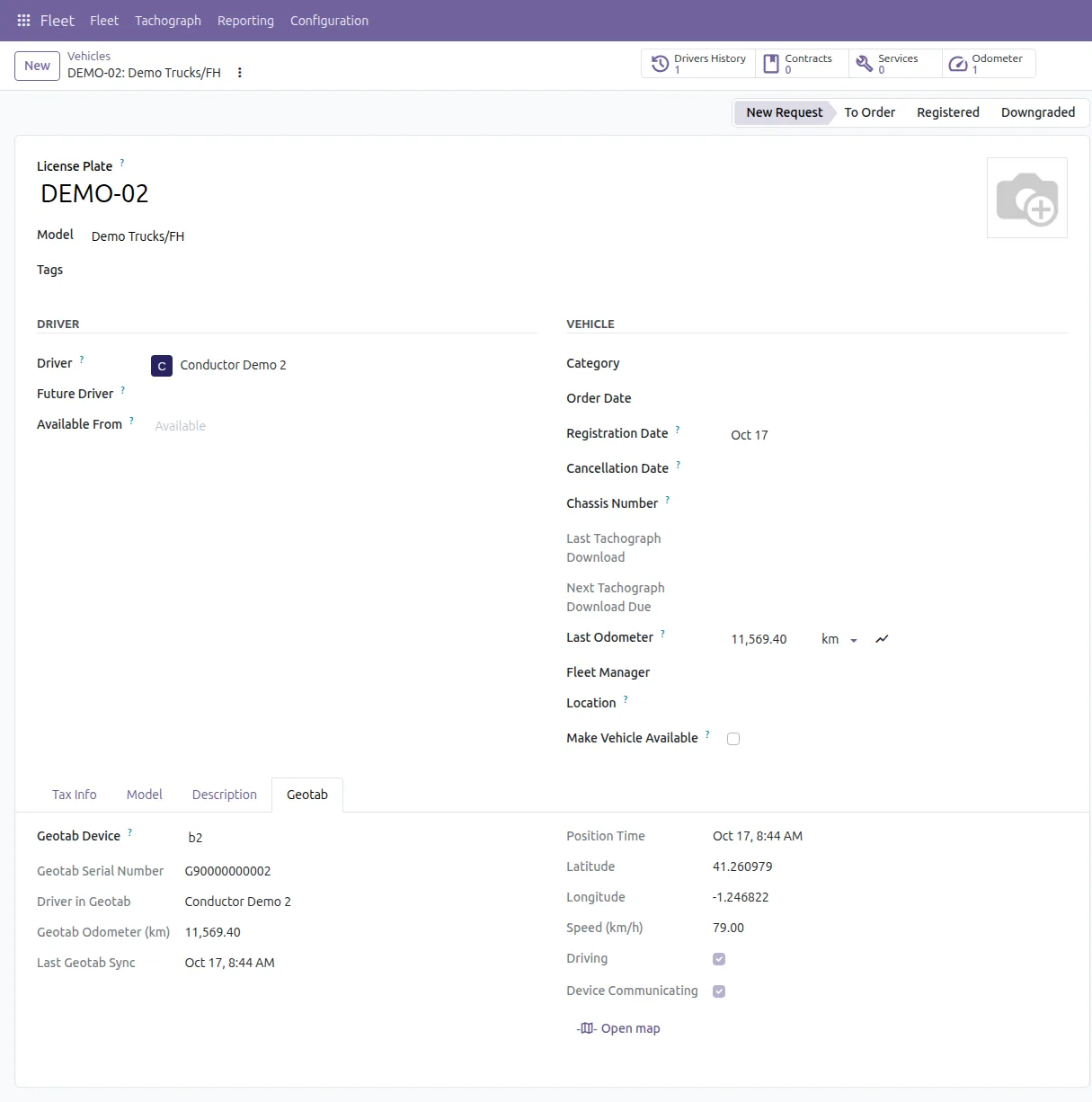This screenshot has height=1102, width=1092.
Task: Open Drivers History clock icon
Action: click(660, 64)
